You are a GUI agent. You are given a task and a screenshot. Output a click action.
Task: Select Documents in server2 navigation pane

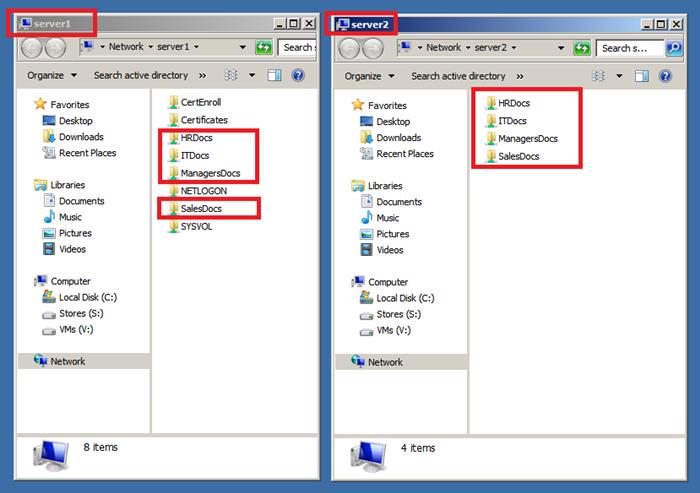[x=391, y=202]
